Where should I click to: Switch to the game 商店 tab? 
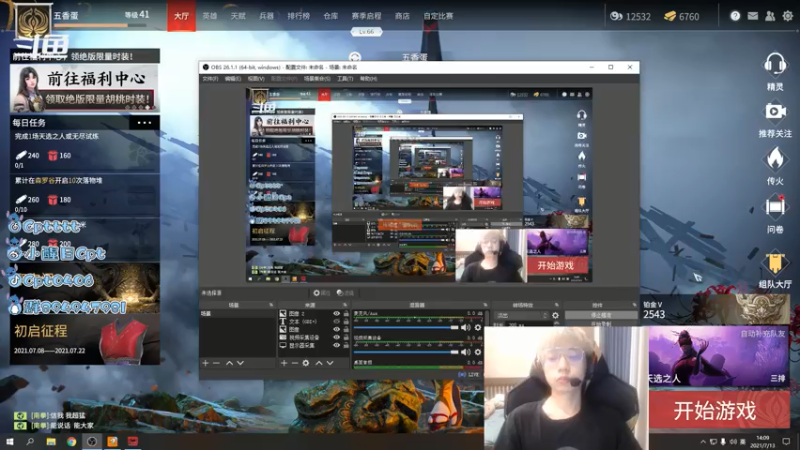402,16
